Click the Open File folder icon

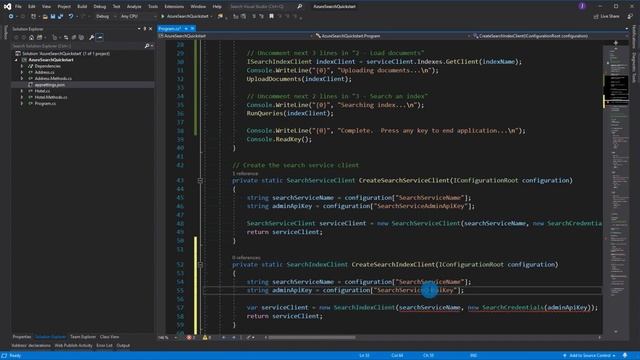tap(45, 16)
